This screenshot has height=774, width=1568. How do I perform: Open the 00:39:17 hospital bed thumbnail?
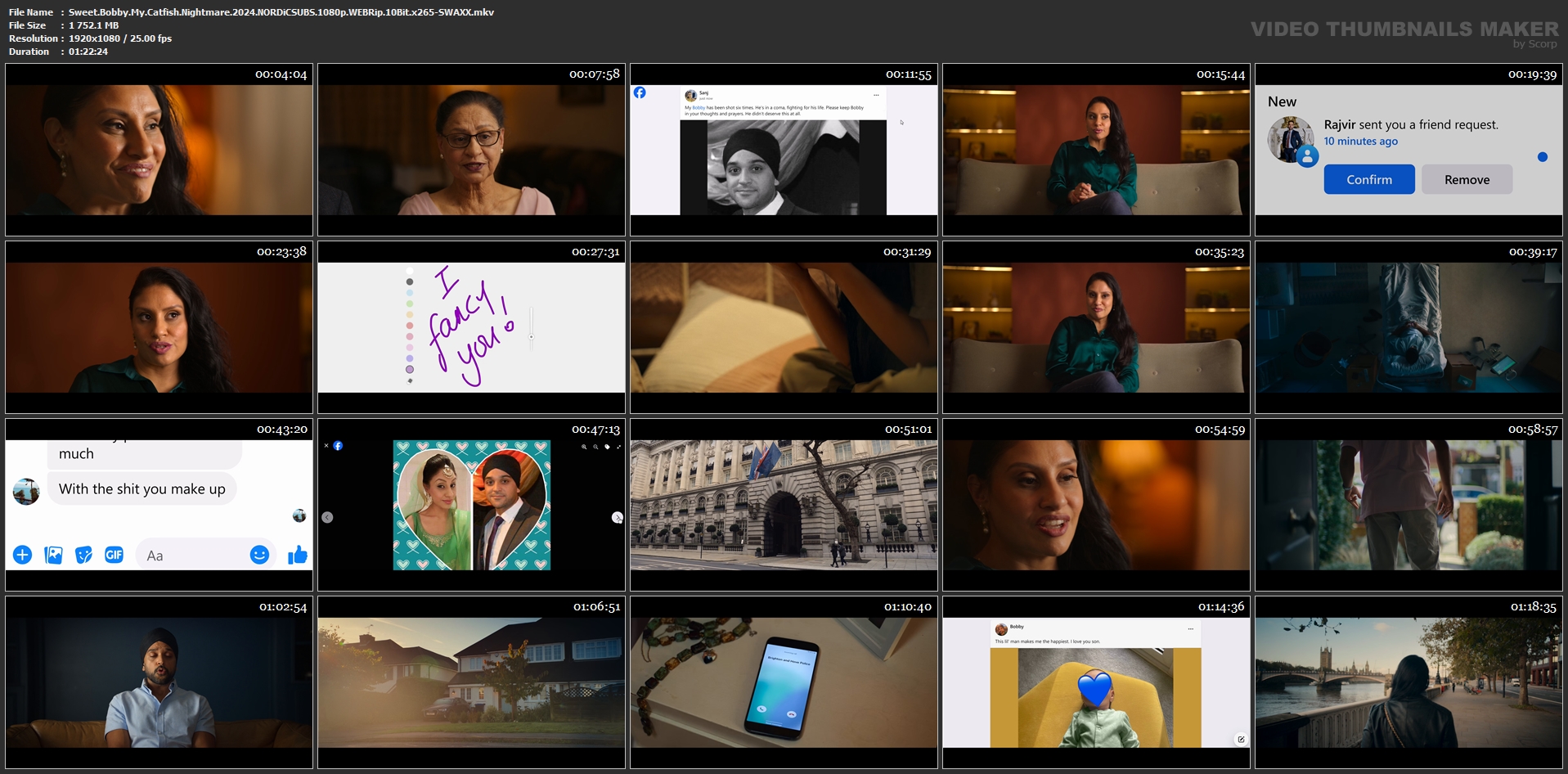click(1409, 327)
